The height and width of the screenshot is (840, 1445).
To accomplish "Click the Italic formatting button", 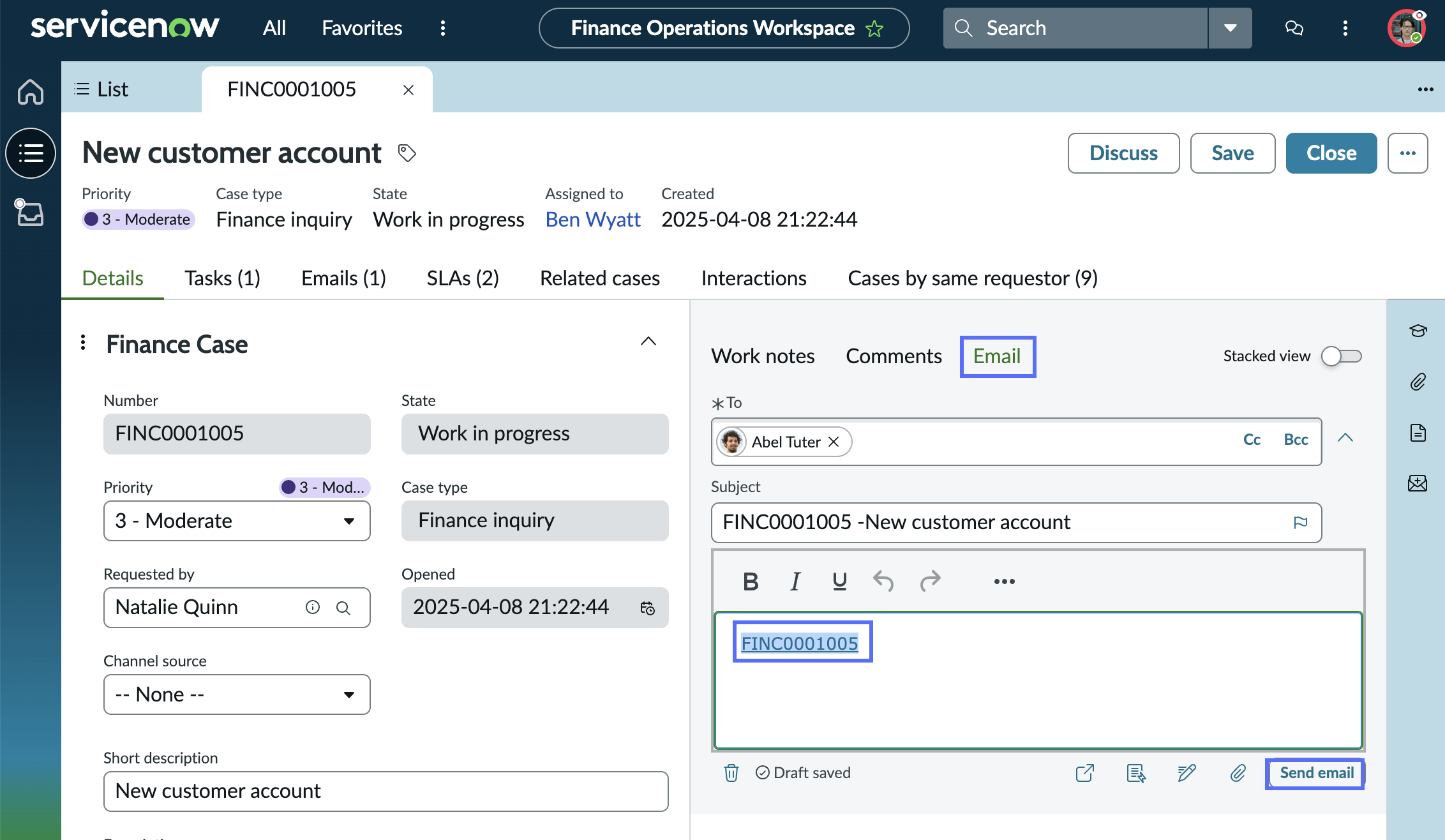I will coord(795,581).
